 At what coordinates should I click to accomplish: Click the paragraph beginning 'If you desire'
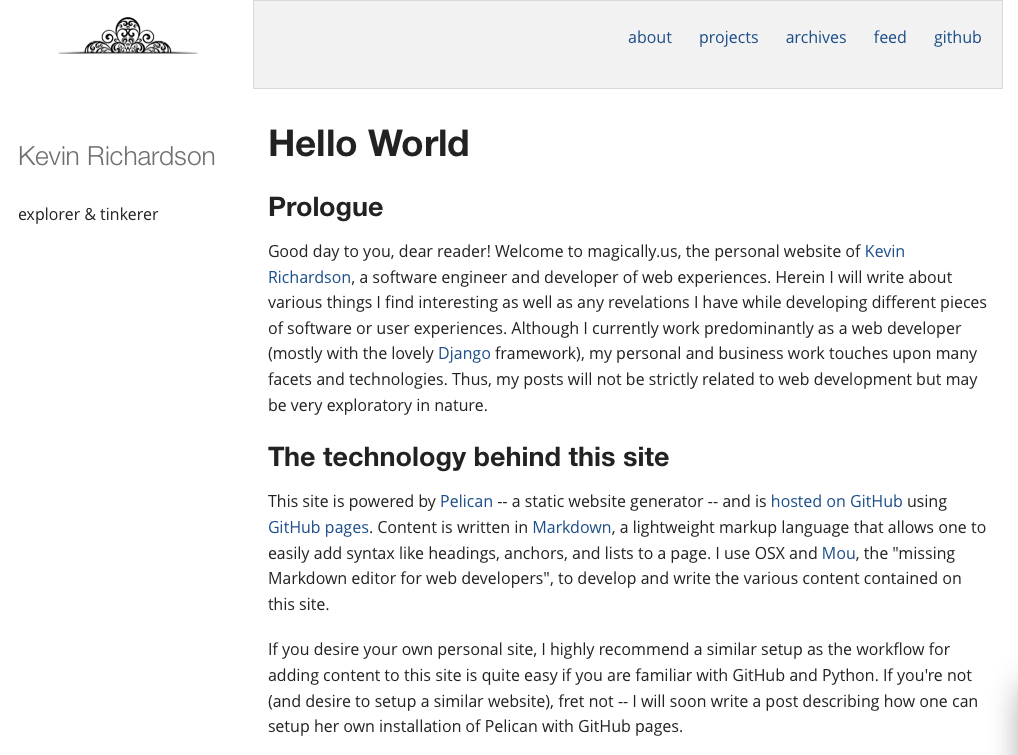coord(622,688)
